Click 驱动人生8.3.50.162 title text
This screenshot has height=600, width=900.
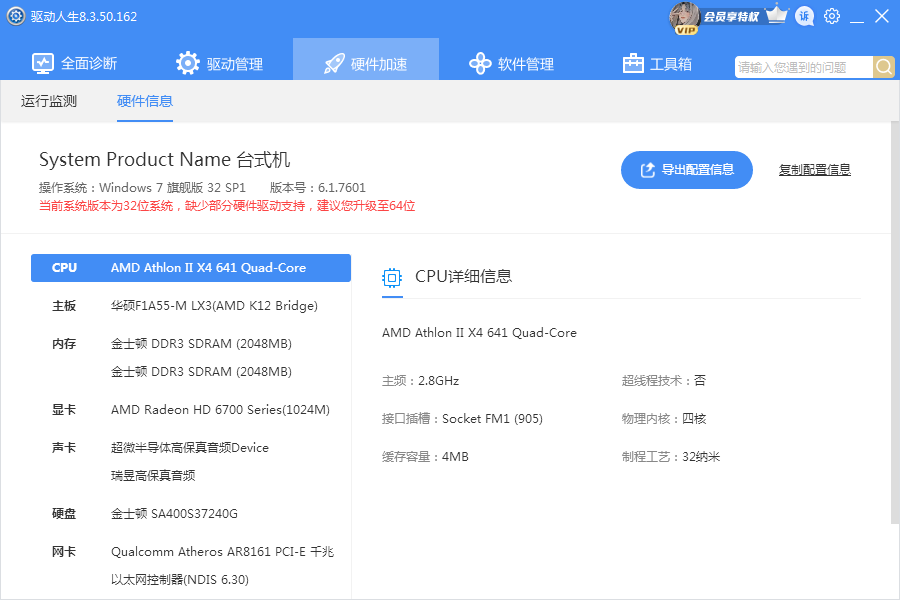84,17
